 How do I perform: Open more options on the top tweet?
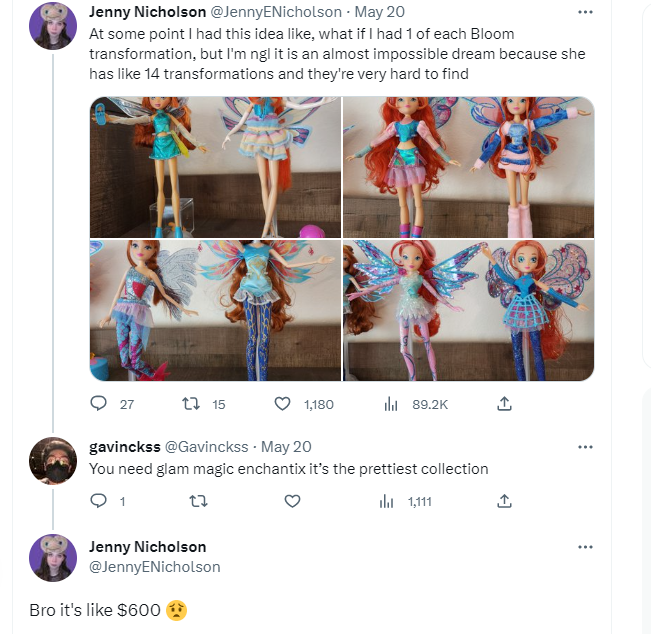tap(586, 13)
